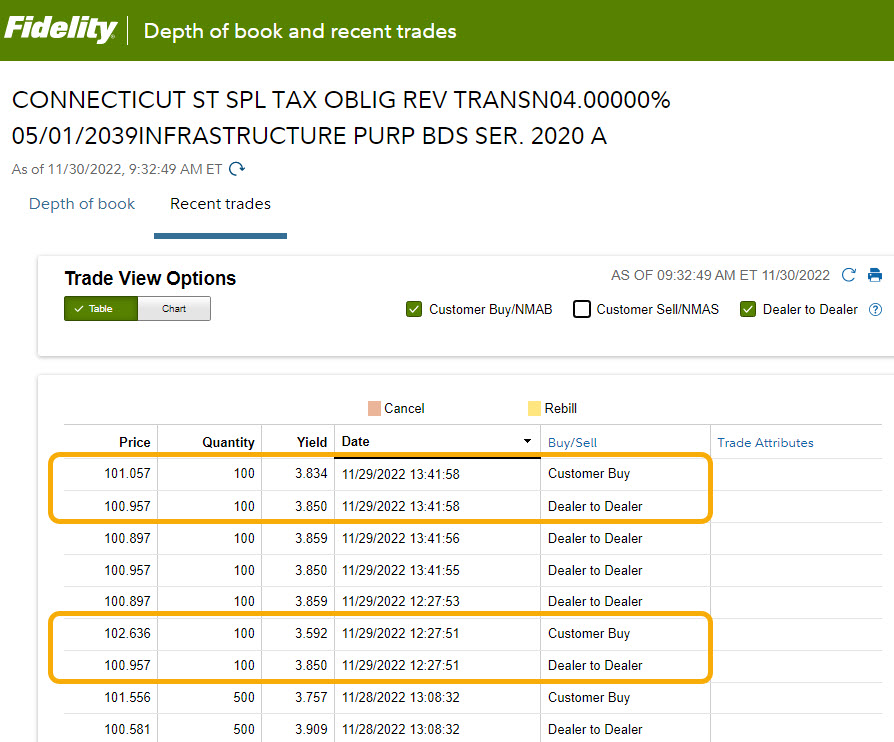Click the Fidelity logo in the header
Viewport: 894px width, 742px height.
(x=61, y=30)
